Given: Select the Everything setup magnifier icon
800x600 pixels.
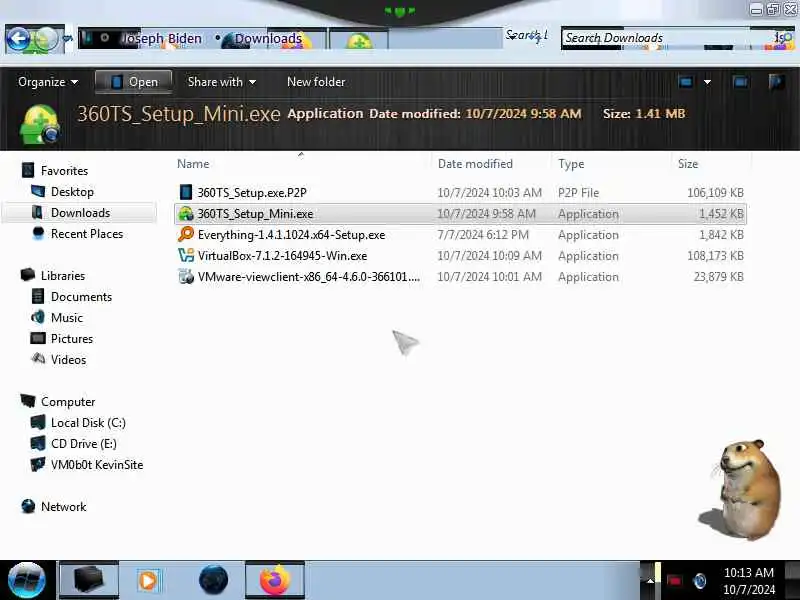Looking at the screenshot, I should click(186, 235).
